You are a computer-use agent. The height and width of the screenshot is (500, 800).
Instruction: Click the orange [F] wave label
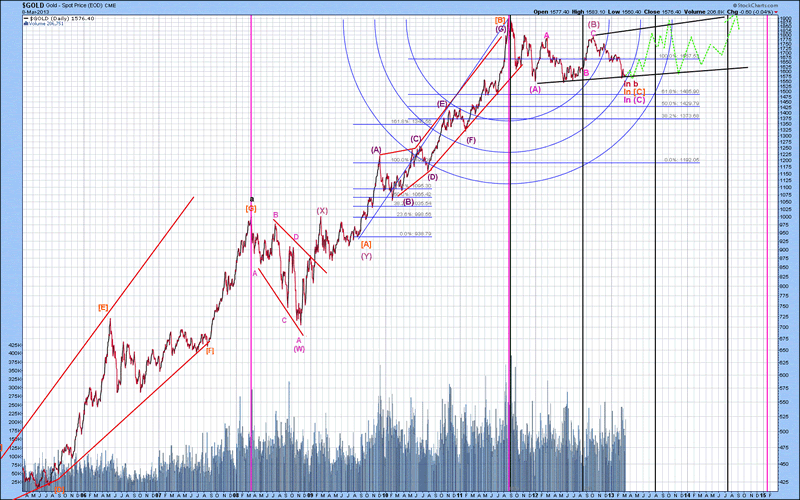(209, 350)
